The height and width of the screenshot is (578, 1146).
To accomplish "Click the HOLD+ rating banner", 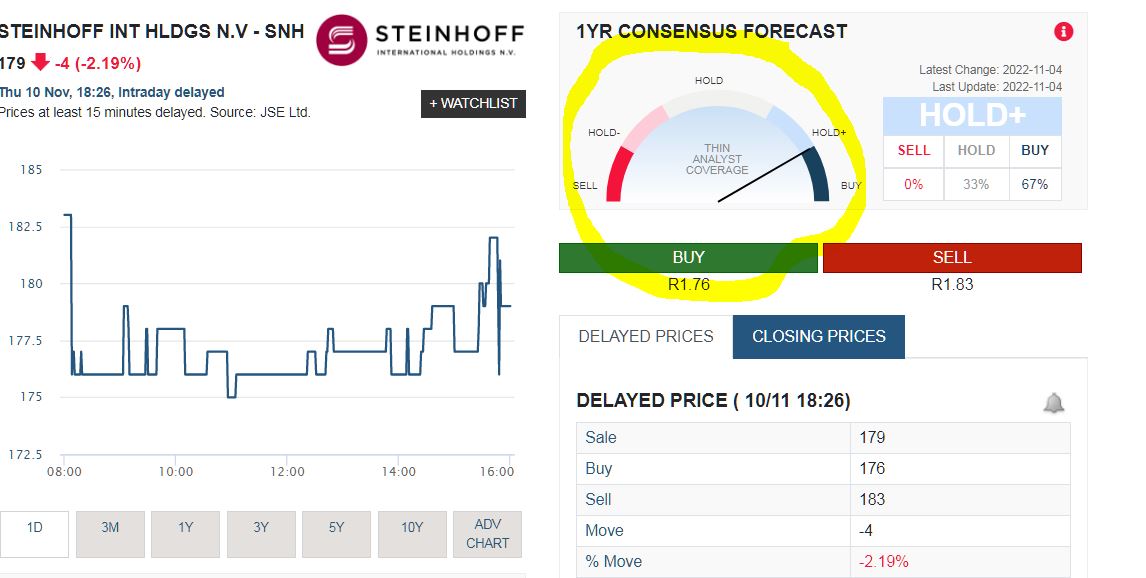I will click(x=972, y=116).
